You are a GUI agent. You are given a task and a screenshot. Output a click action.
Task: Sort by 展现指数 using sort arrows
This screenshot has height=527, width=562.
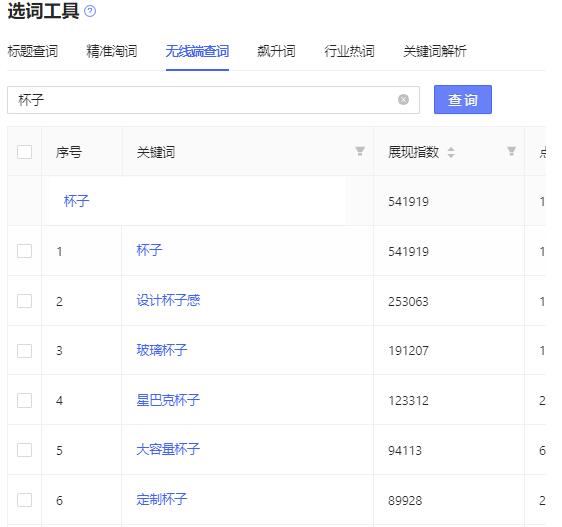coord(451,152)
